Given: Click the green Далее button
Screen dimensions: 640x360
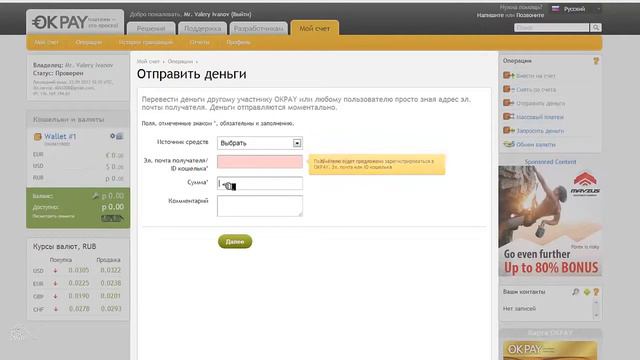Looking at the screenshot, I should click(x=235, y=242).
